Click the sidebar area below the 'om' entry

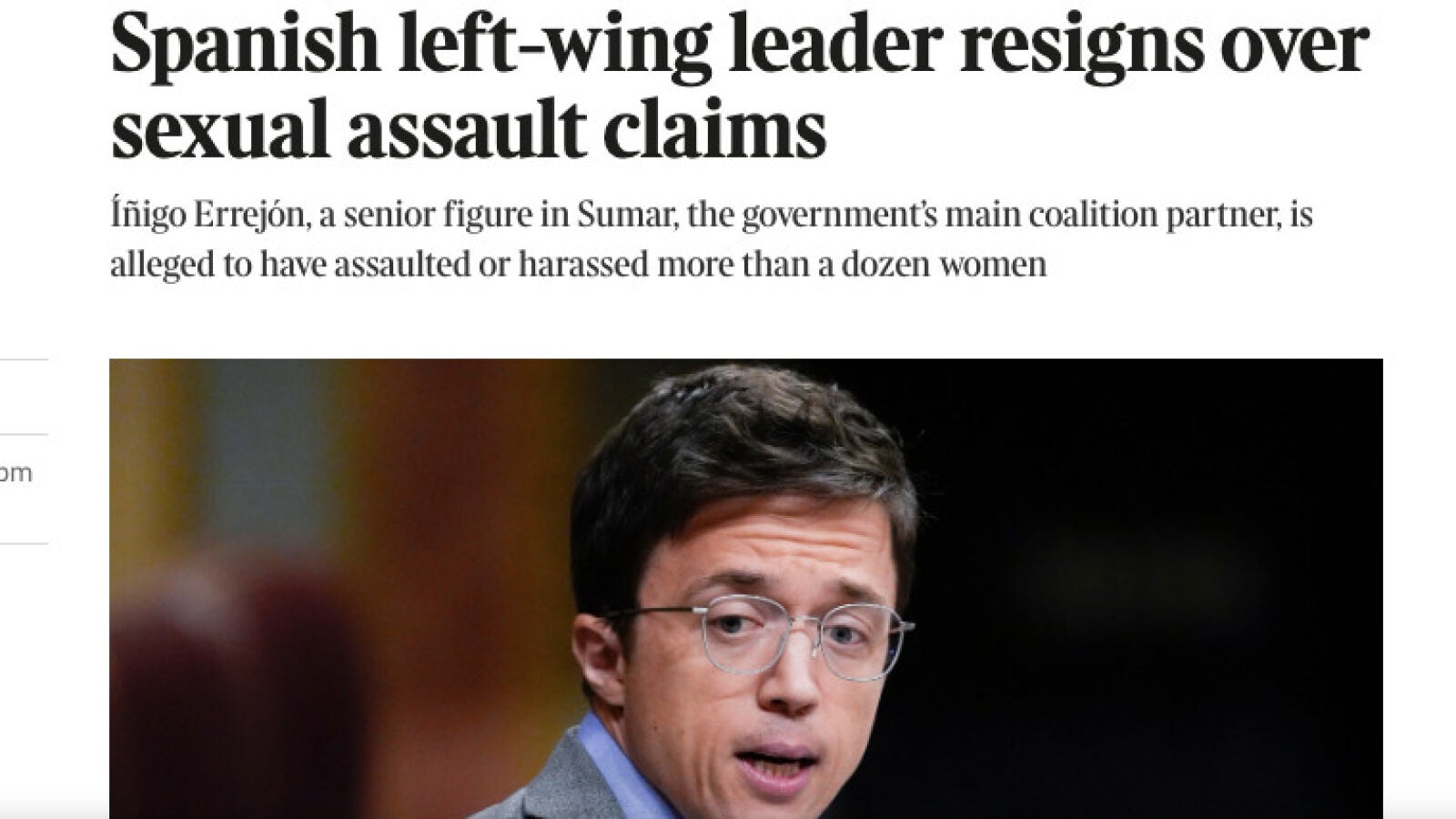pyautogui.click(x=24, y=591)
